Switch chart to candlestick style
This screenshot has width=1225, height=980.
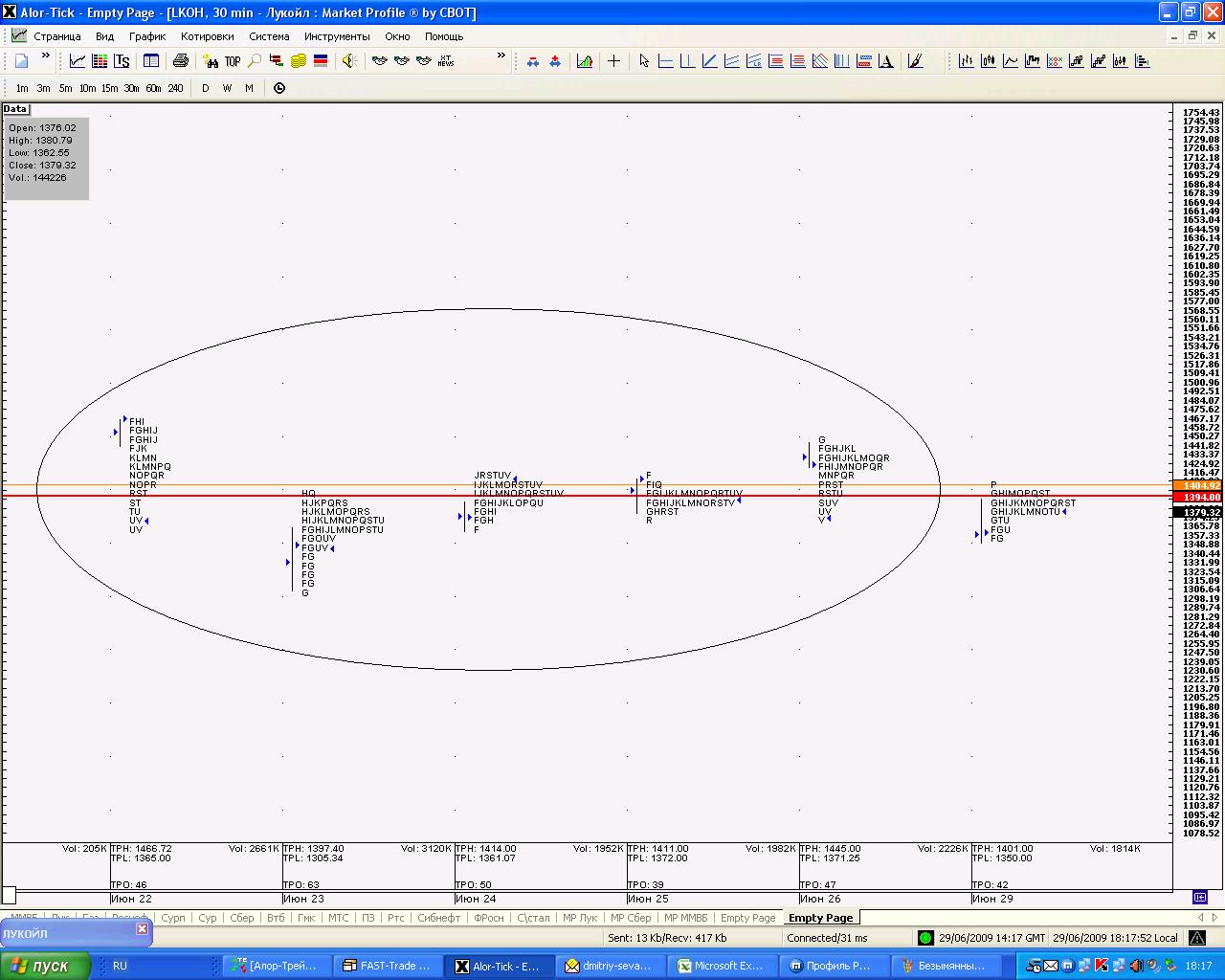(989, 61)
